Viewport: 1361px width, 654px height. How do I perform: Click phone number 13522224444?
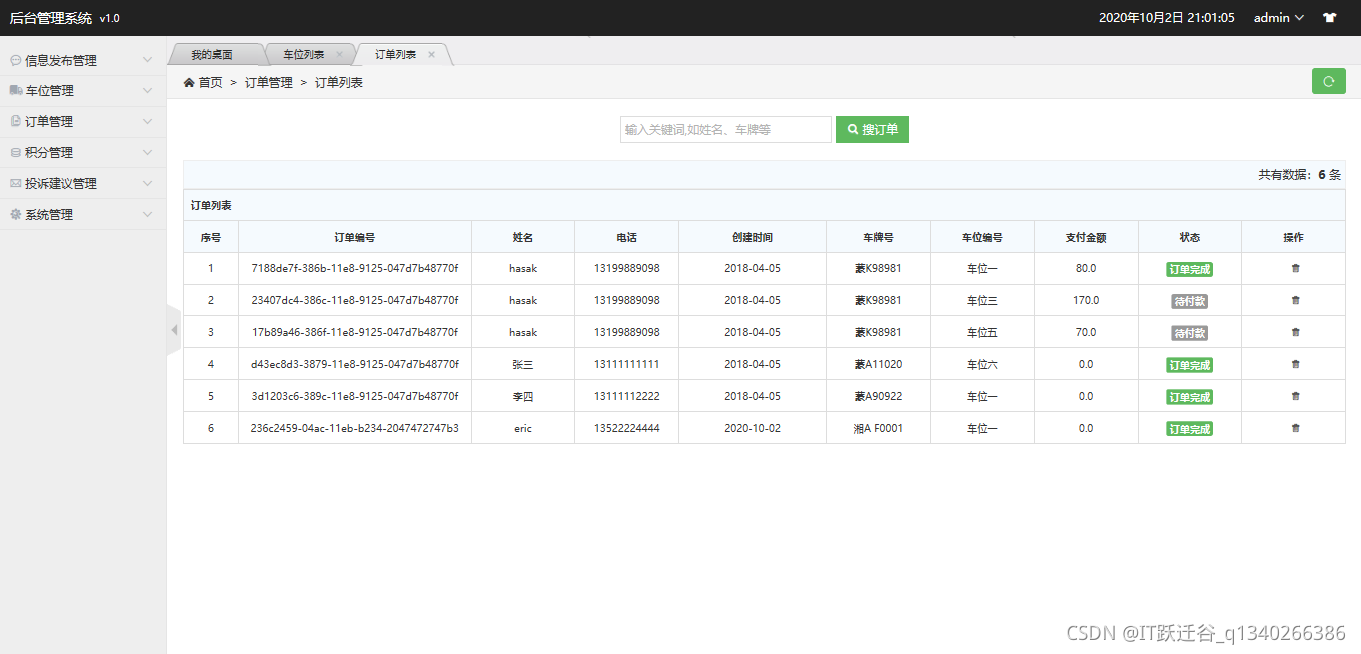tap(626, 428)
